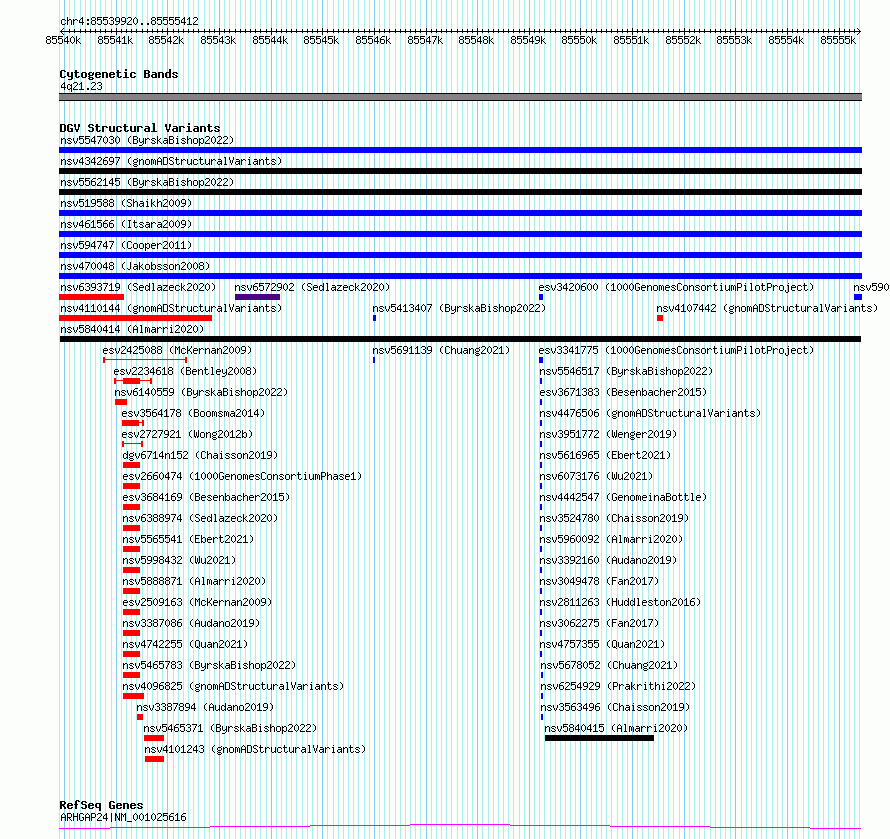This screenshot has width=890, height=839.
Task: Select nsv3062275 (Fan2017) label
Action: (599, 623)
